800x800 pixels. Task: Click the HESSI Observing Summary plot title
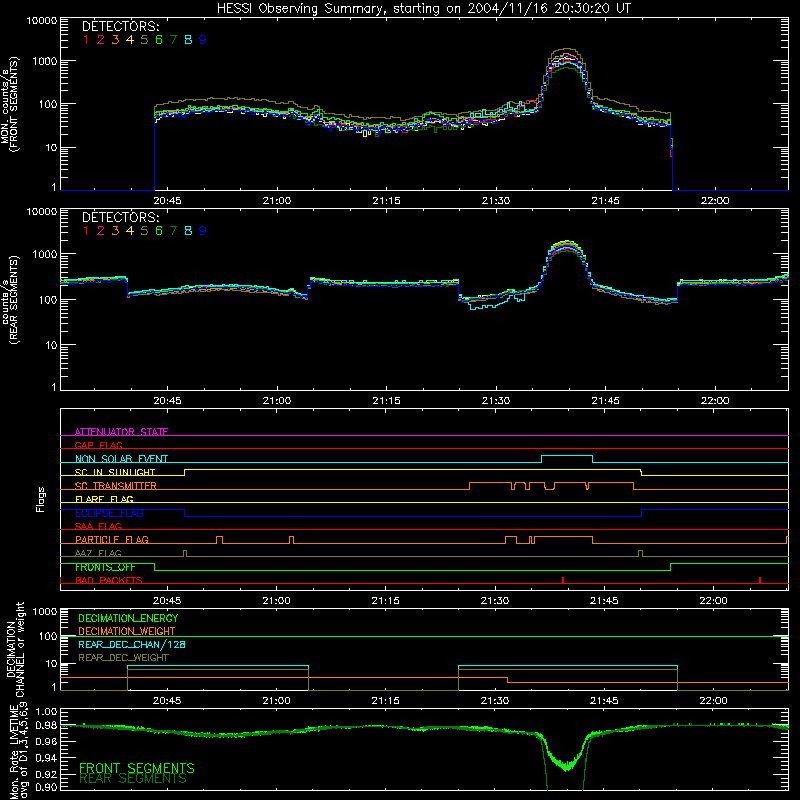[x=423, y=9]
